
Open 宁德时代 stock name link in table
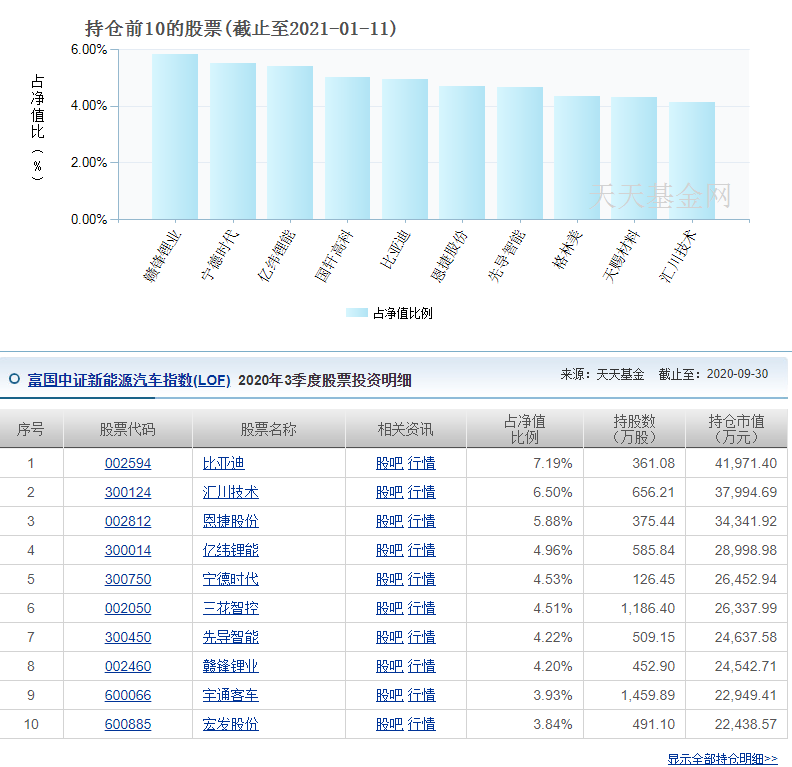click(230, 579)
